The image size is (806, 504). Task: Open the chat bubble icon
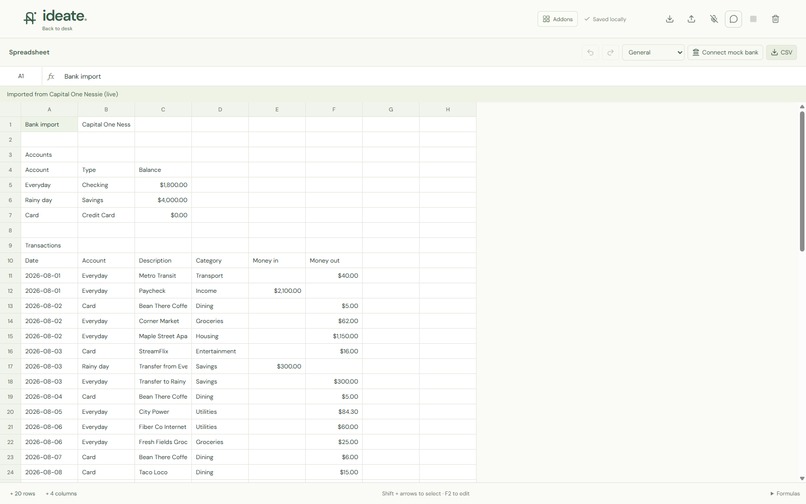point(734,19)
